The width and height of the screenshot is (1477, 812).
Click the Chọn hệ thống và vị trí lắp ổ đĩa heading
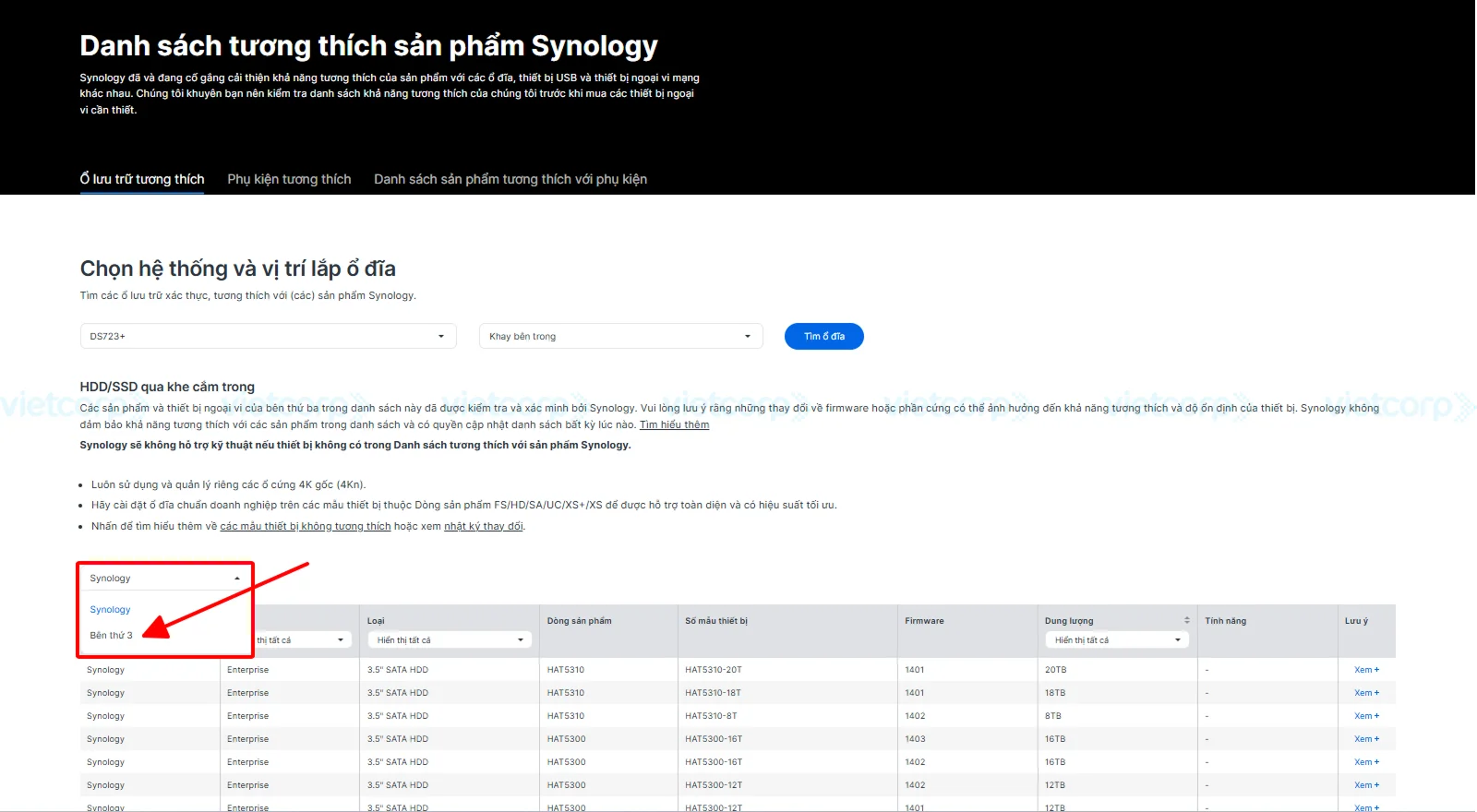tap(238, 269)
